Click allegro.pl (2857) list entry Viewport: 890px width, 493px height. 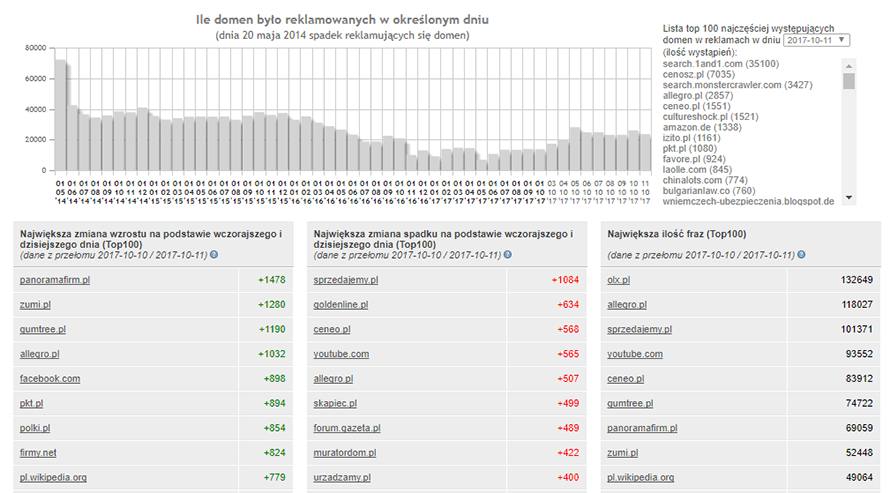[x=698, y=95]
